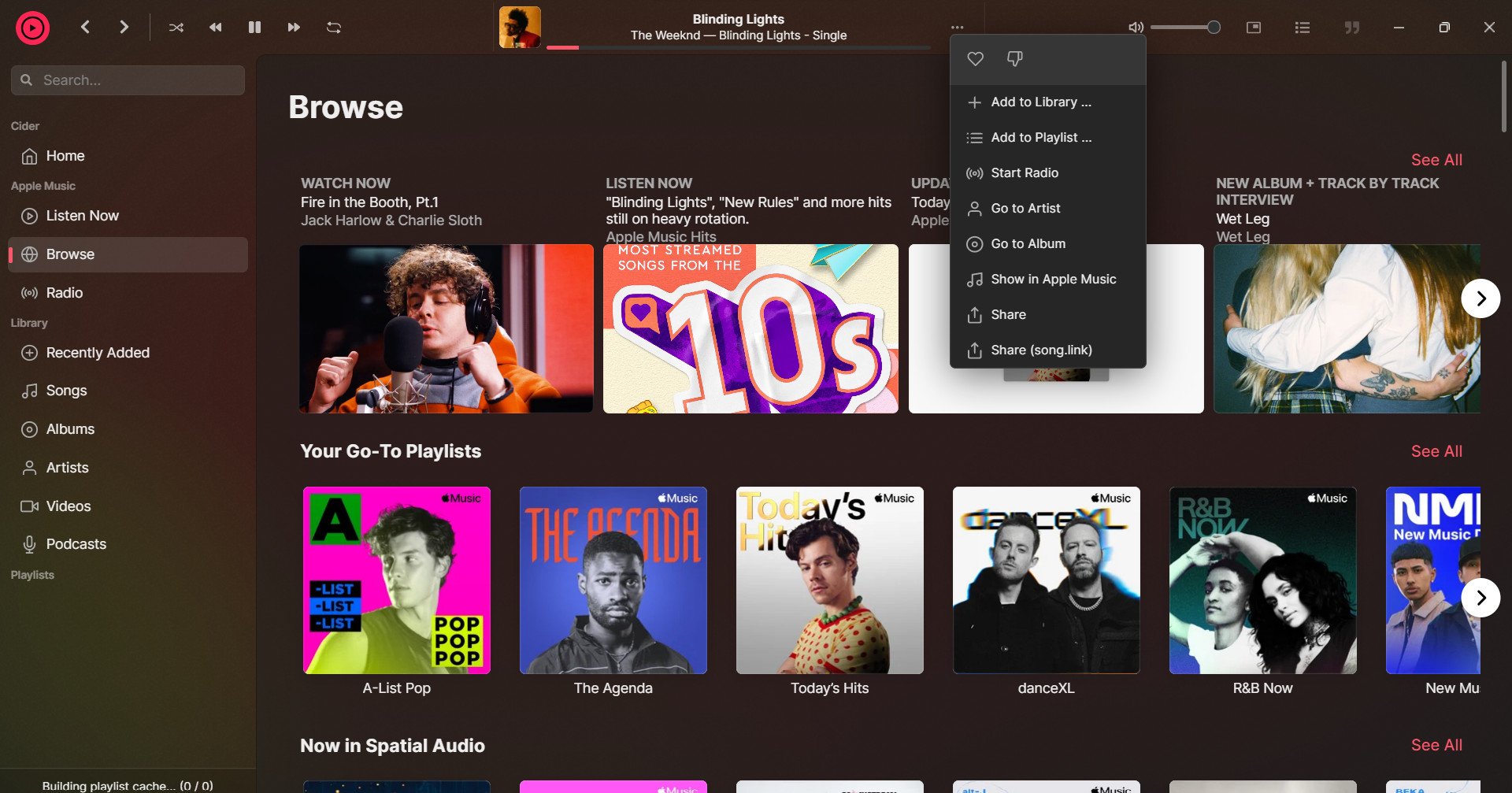The image size is (1512, 793).
Task: Open Radio in the sidebar
Action: (x=128, y=293)
